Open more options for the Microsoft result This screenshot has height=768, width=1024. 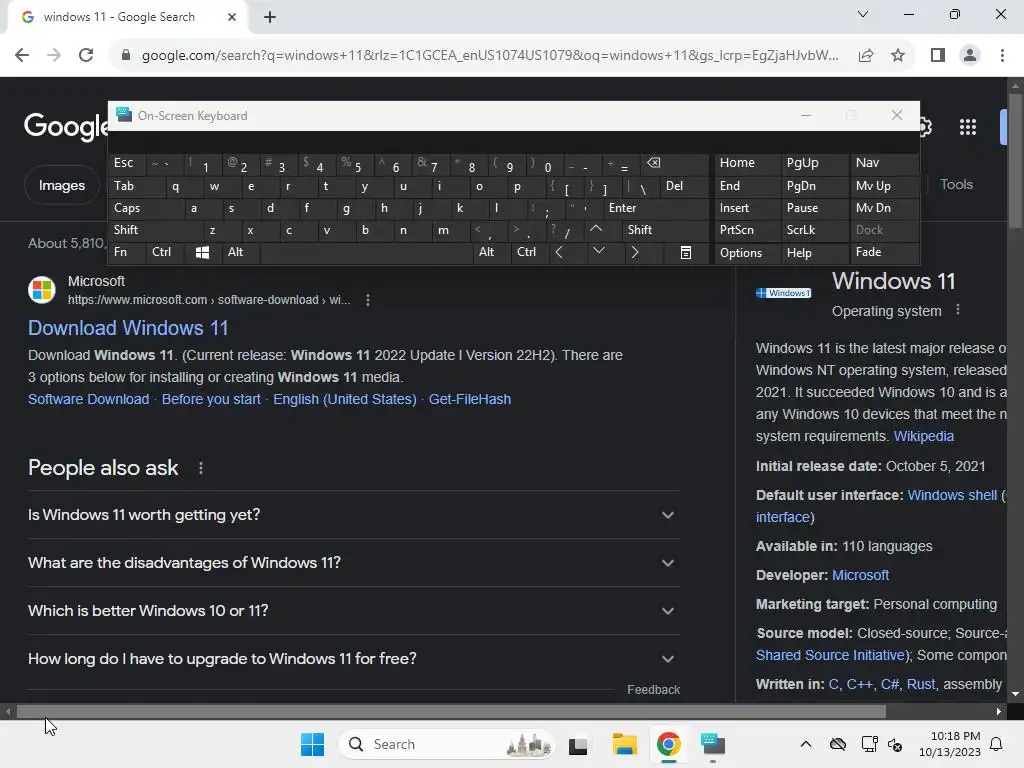click(x=368, y=300)
